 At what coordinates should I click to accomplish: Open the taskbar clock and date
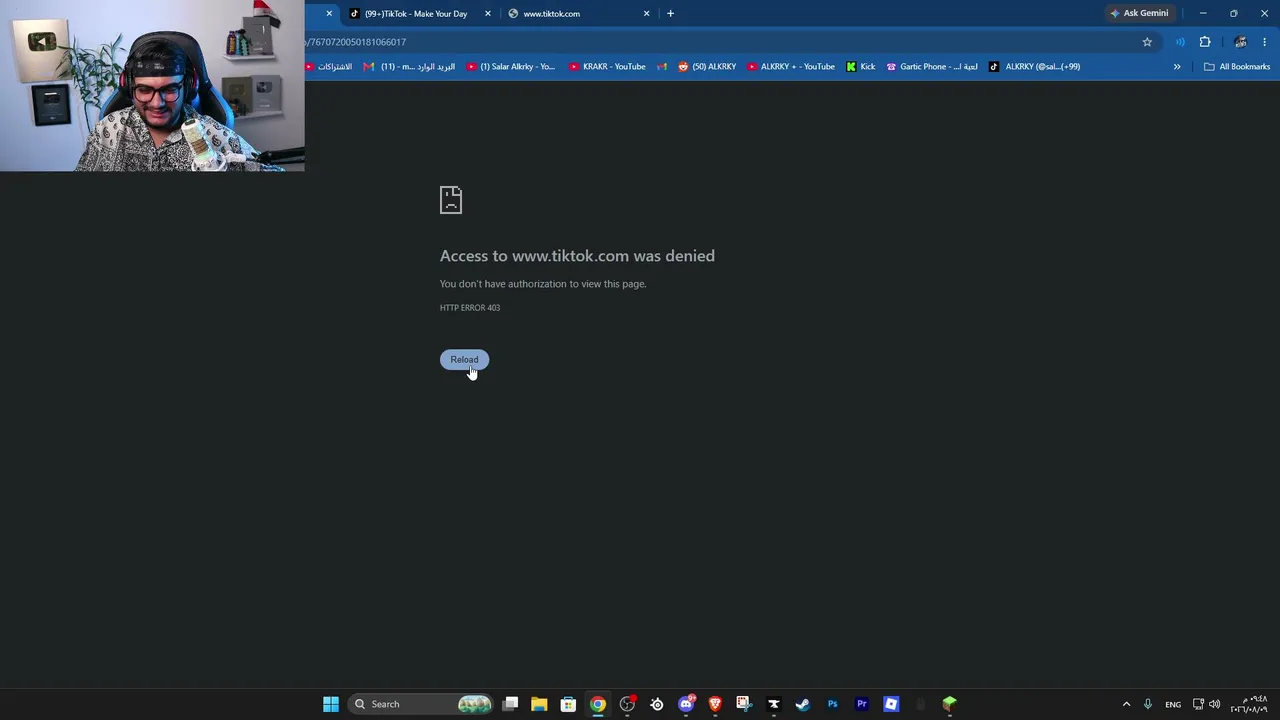(x=1249, y=704)
